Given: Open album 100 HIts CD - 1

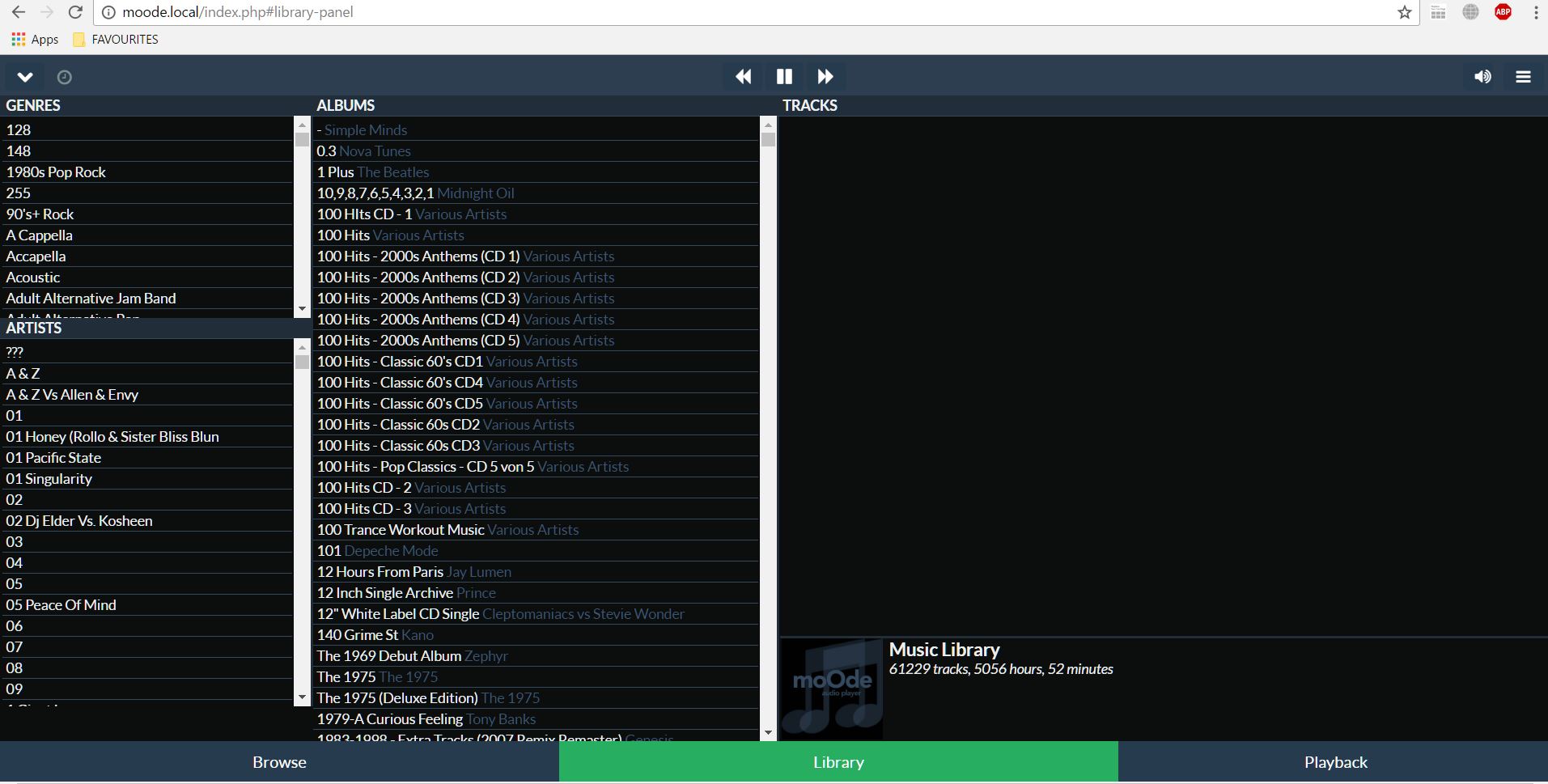Looking at the screenshot, I should tap(536, 214).
